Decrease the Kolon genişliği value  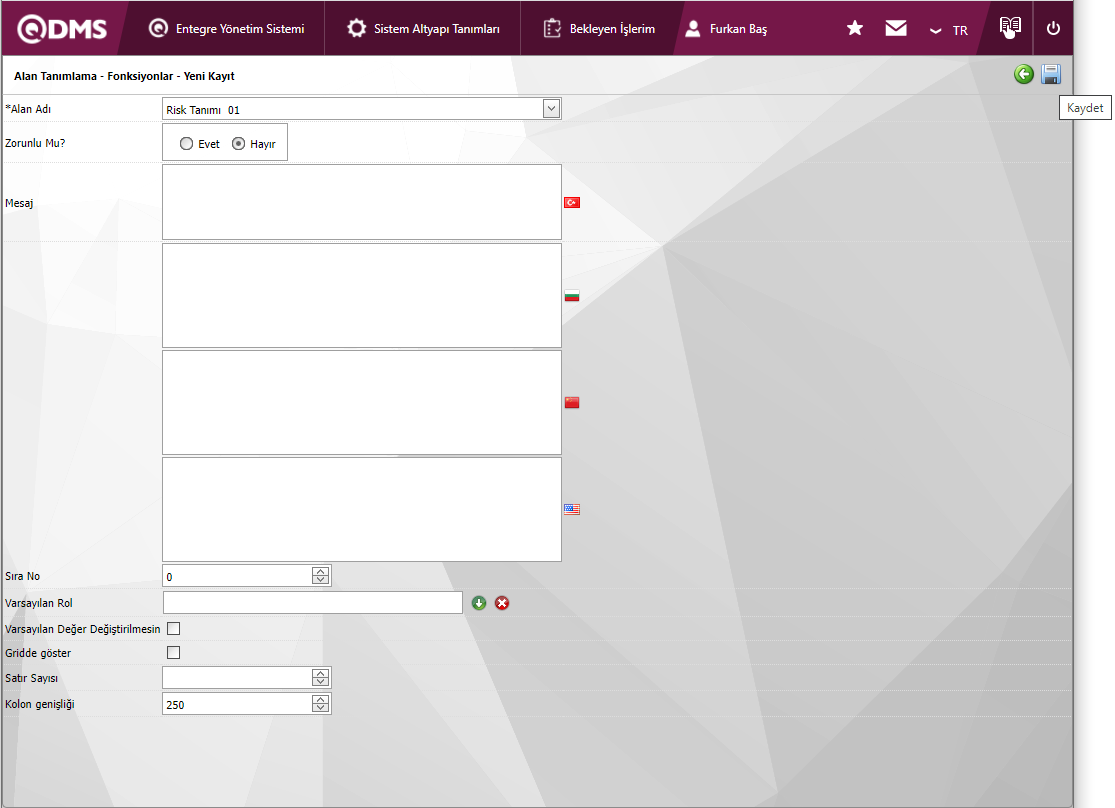tap(321, 708)
